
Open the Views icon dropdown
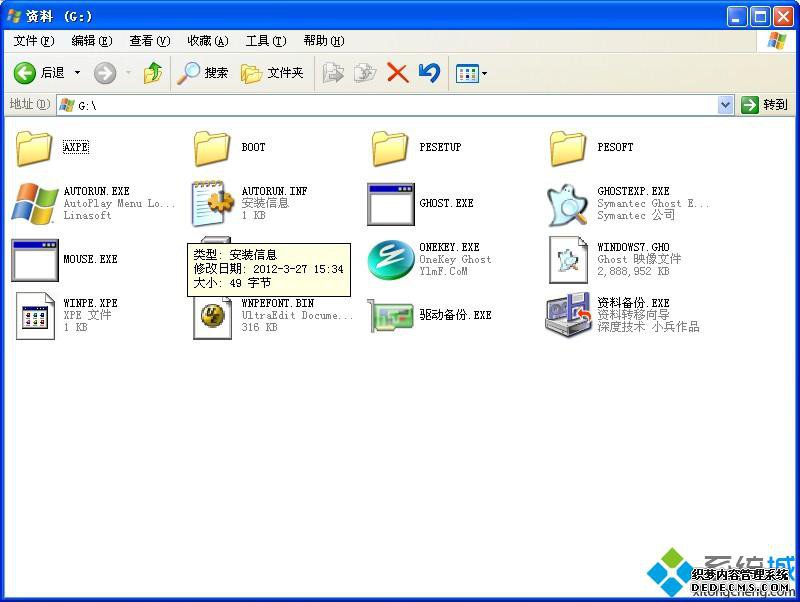click(x=471, y=73)
